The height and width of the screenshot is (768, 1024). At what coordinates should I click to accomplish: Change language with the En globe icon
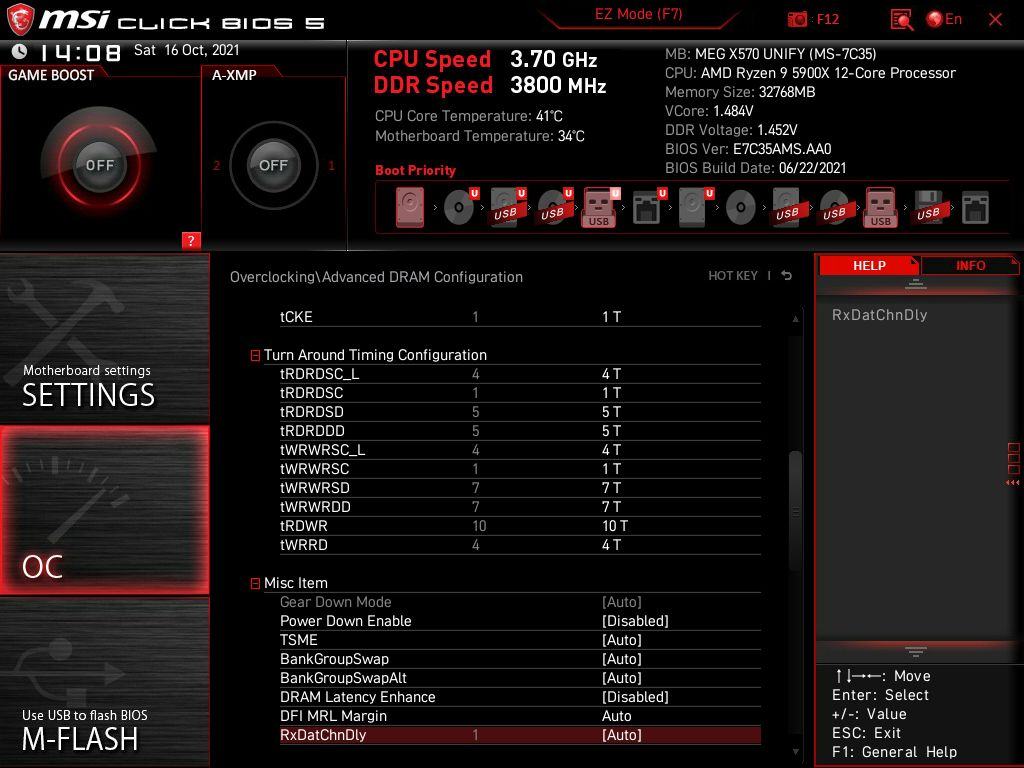point(944,19)
